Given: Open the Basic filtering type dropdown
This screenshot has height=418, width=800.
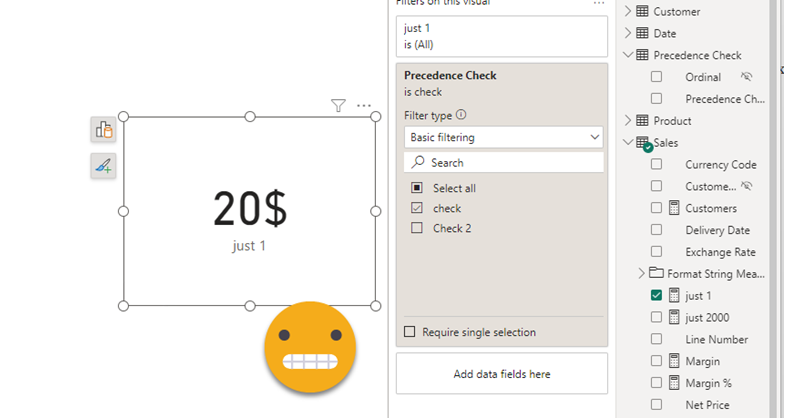Looking at the screenshot, I should [503, 137].
